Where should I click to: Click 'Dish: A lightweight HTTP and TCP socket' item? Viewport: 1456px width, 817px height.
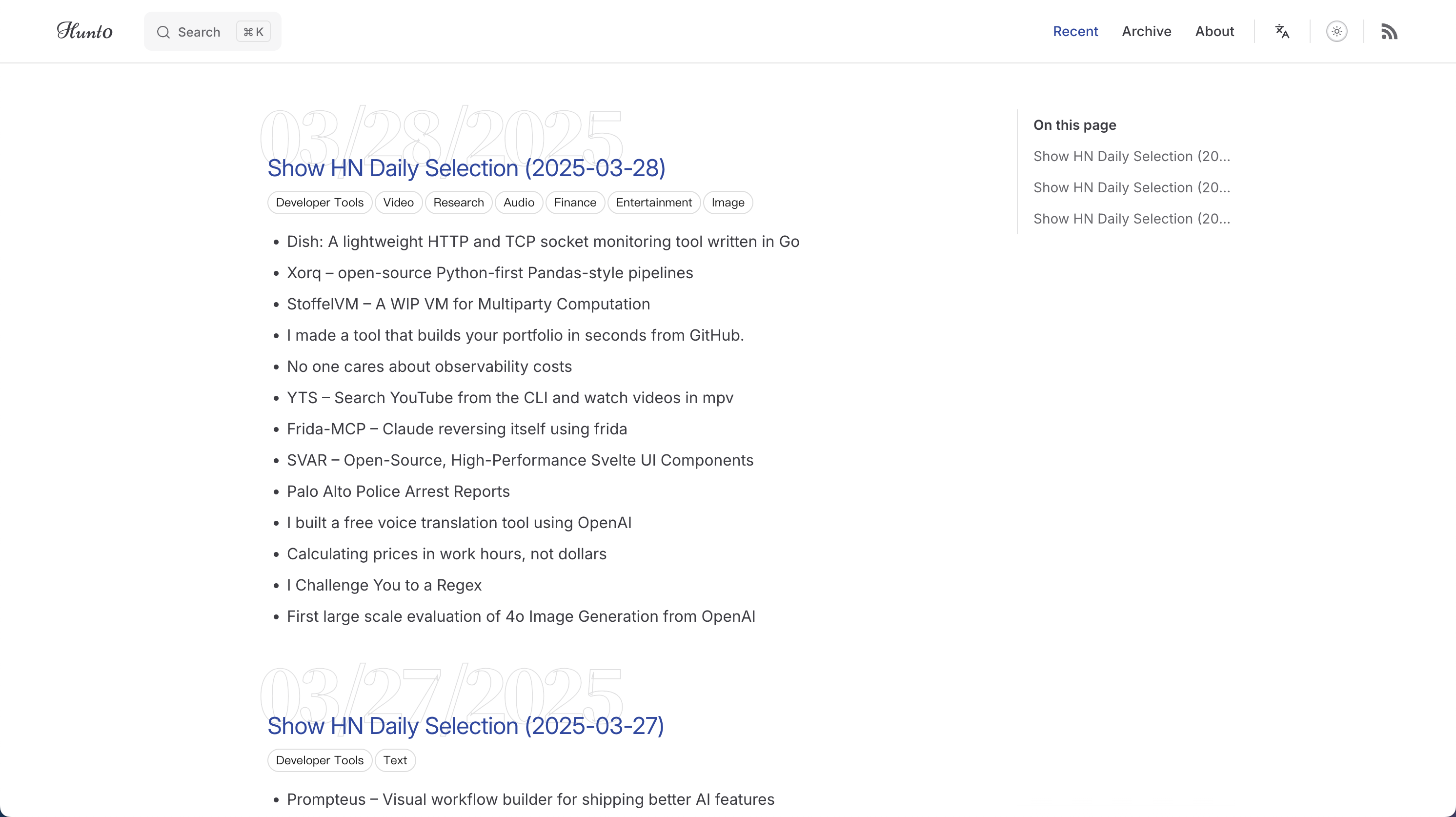[x=543, y=242]
